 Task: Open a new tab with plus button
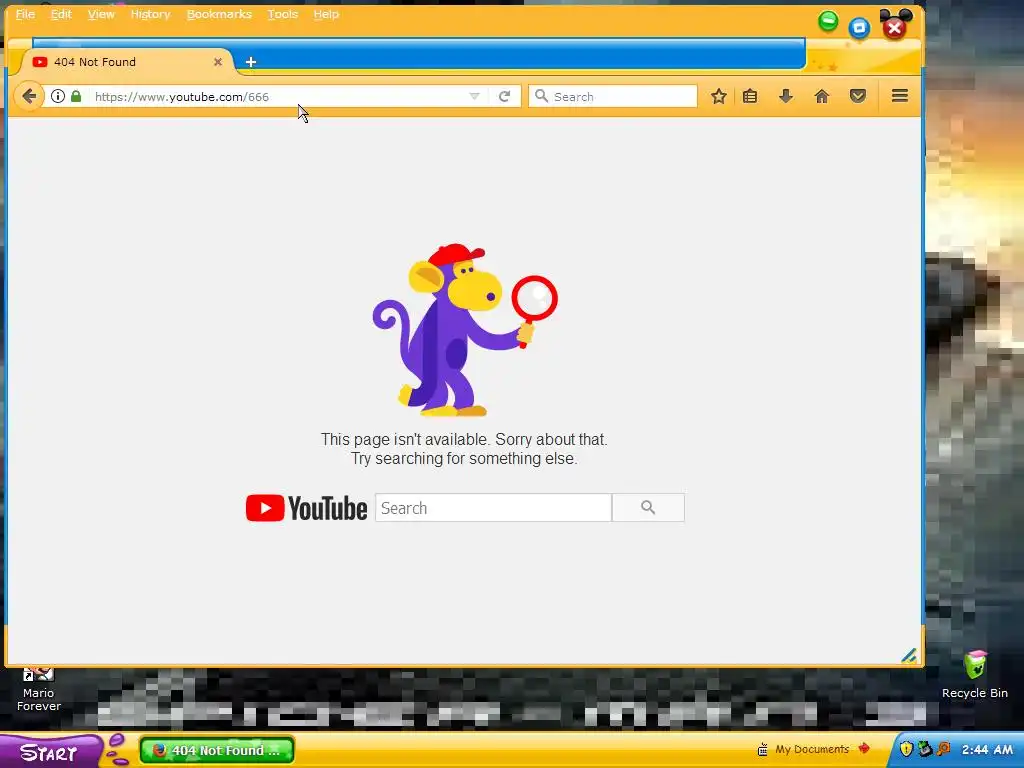[251, 62]
